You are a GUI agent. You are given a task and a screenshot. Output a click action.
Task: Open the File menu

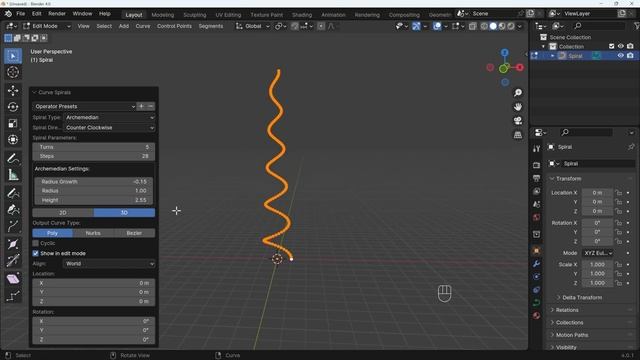[x=20, y=13]
